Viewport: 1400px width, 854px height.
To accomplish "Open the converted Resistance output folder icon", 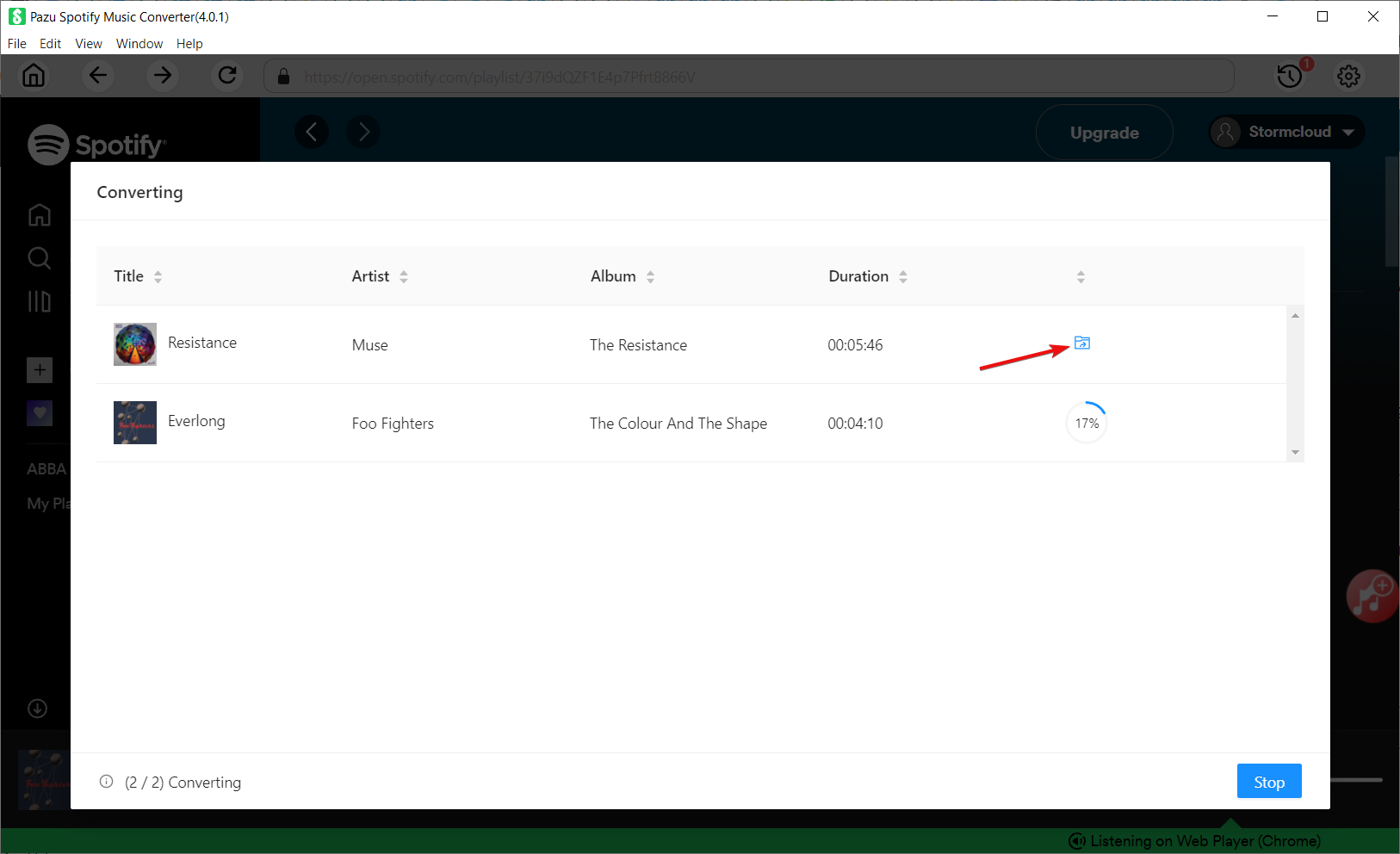I will tap(1082, 343).
